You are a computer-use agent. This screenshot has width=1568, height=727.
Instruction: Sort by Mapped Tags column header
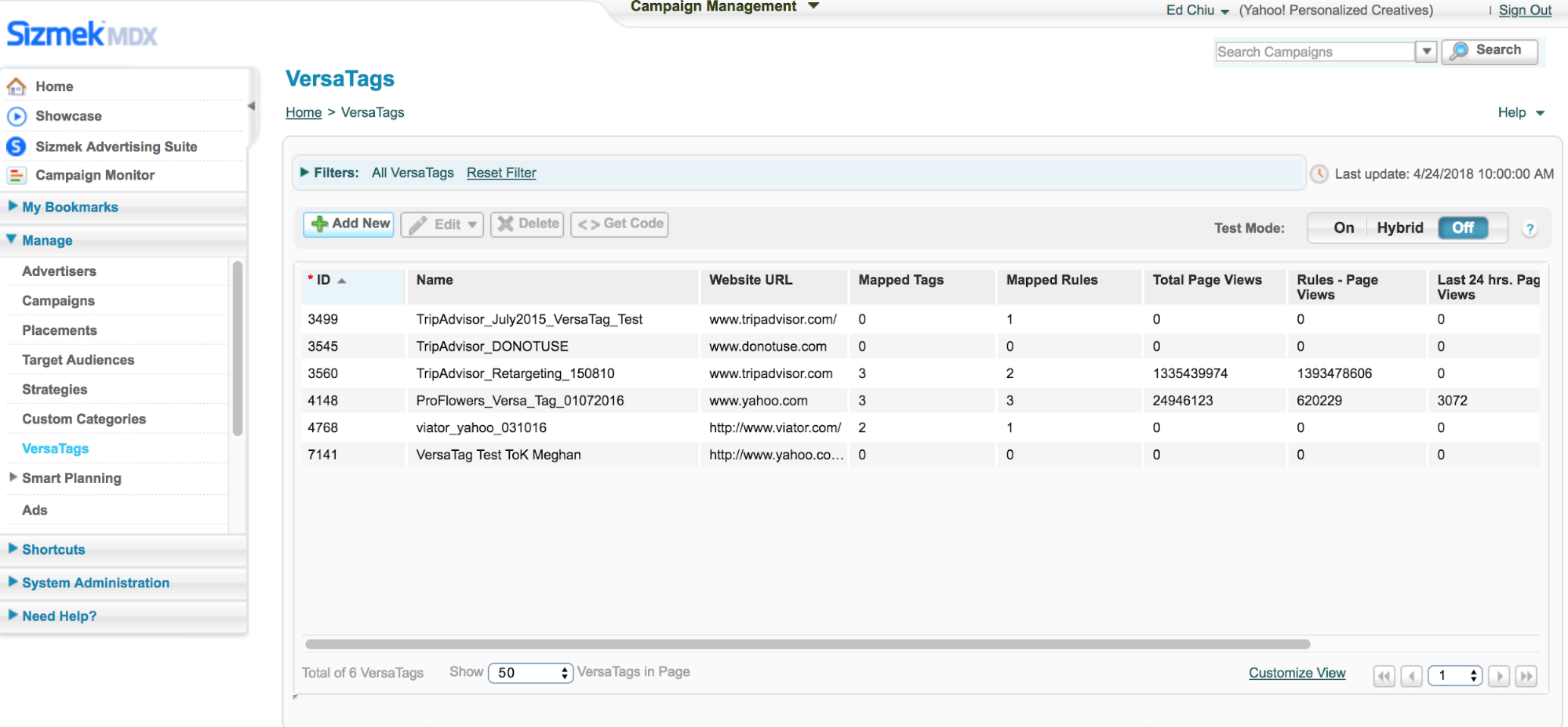[922, 287]
